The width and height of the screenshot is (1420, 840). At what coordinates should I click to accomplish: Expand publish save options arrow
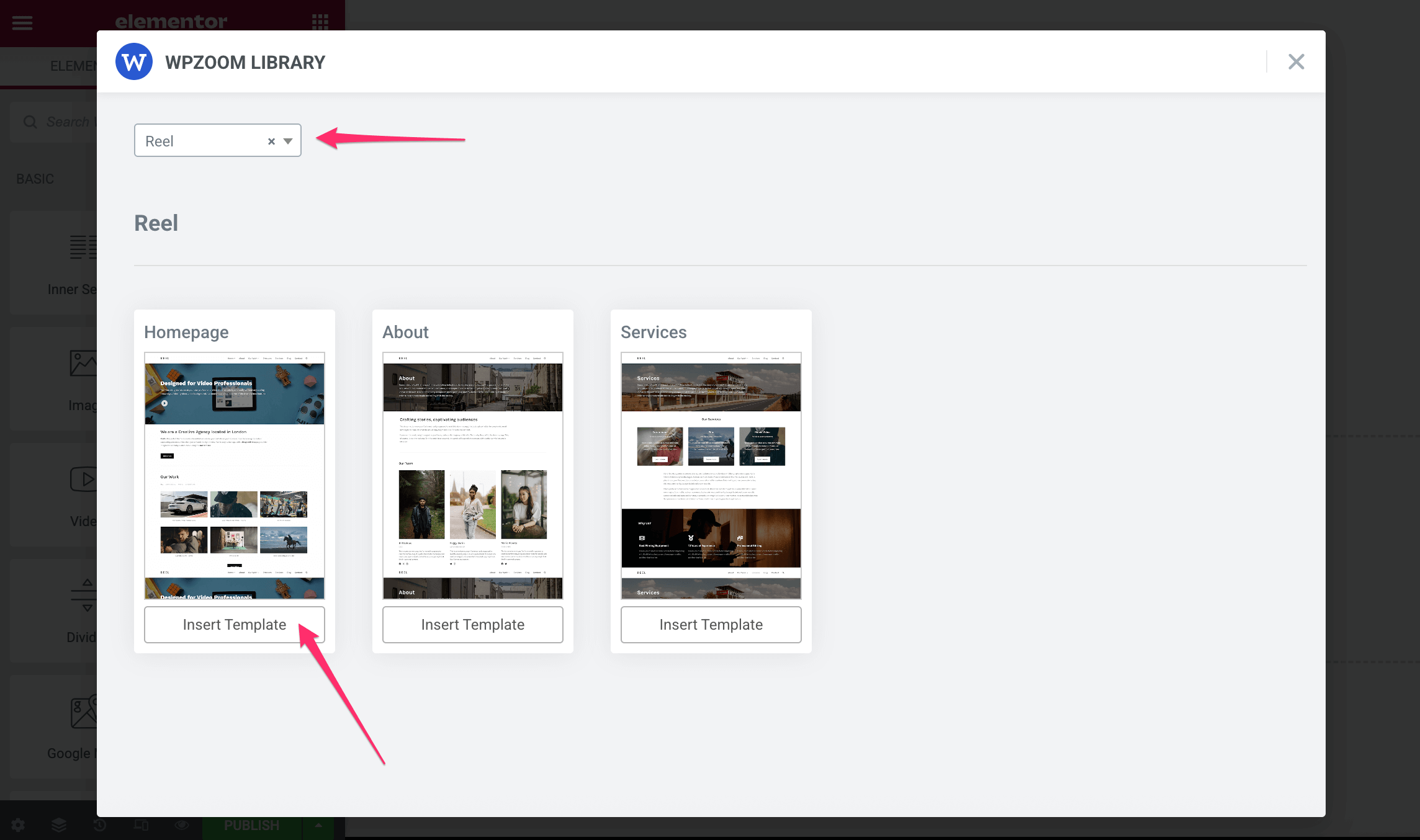coord(318,825)
